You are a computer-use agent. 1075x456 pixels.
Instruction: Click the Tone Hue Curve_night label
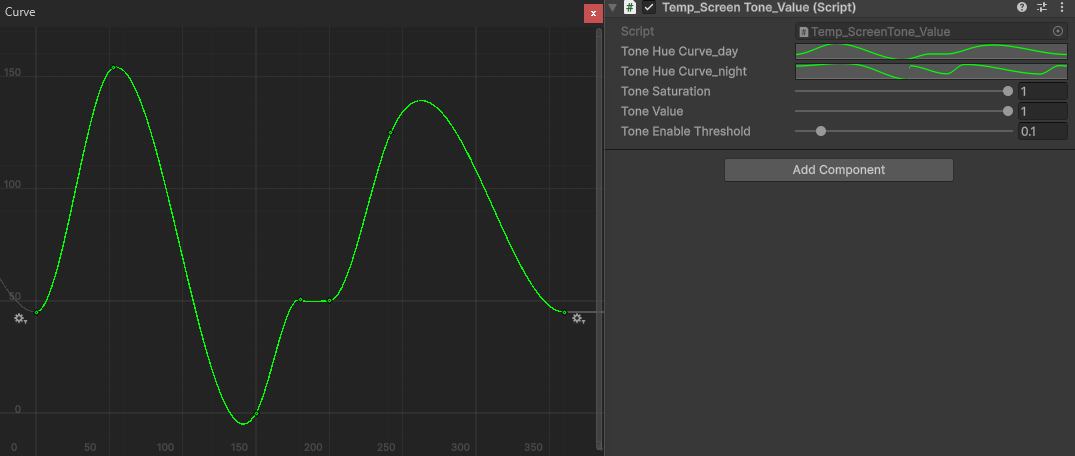684,71
